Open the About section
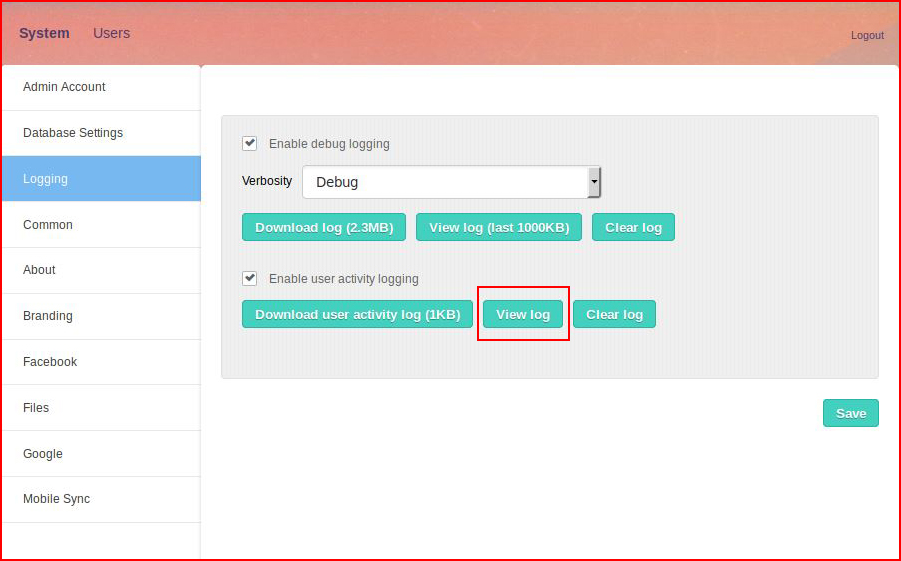This screenshot has width=901, height=561. coord(101,270)
